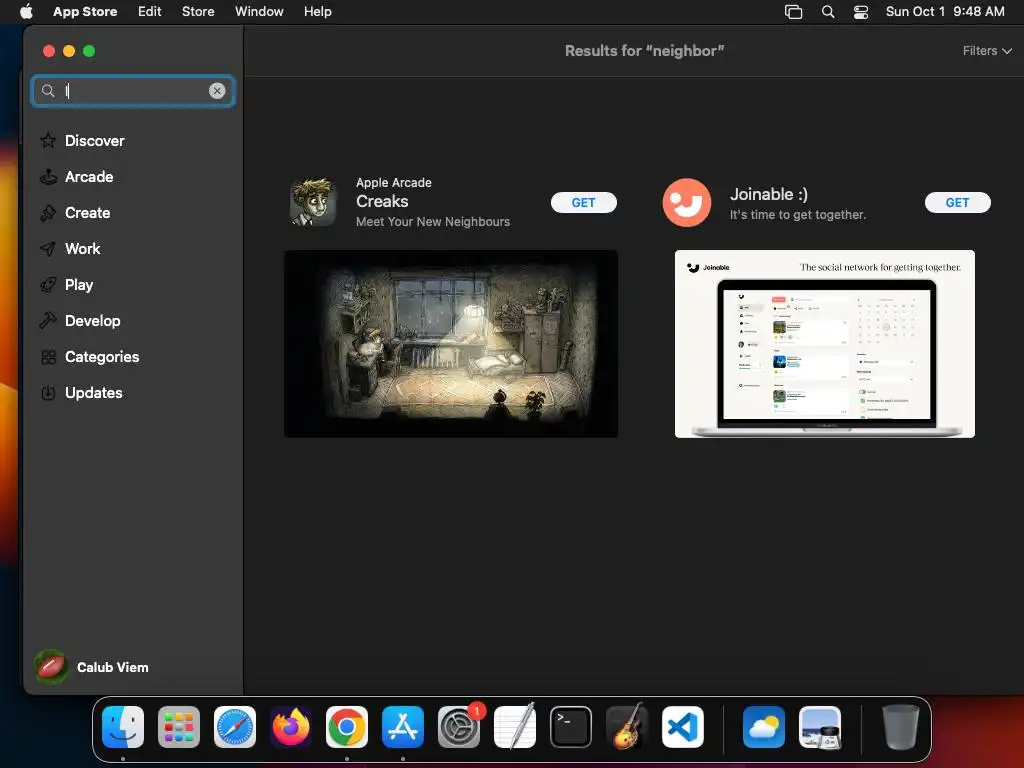Screen dimensions: 1024x768
Task: Open Safari from the Dock
Action: click(x=235, y=727)
